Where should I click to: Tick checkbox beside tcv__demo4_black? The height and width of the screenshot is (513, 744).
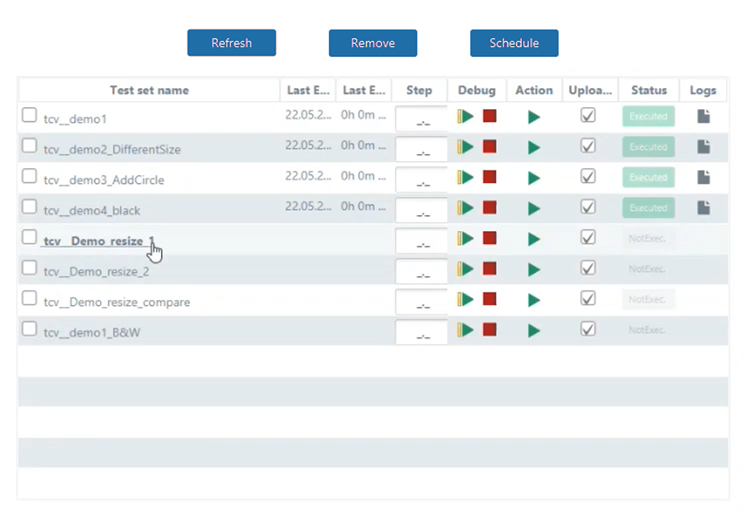30,207
